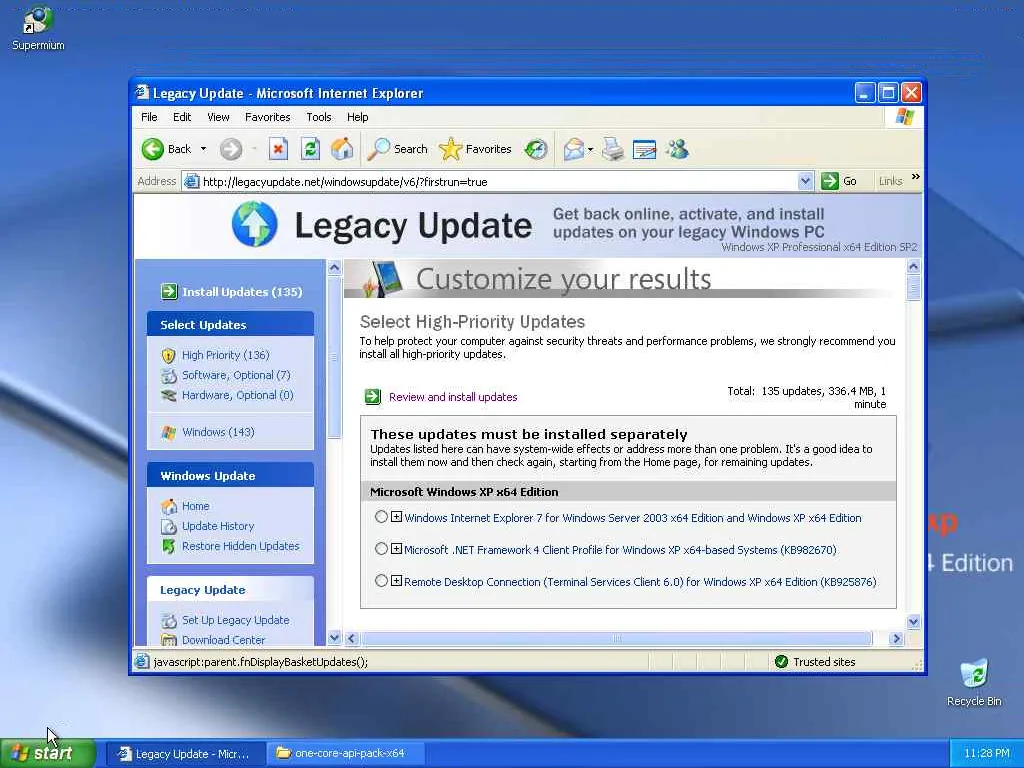Viewport: 1024px width, 768px height.
Task: Click the greyed Forward arrow button
Action: (231, 149)
